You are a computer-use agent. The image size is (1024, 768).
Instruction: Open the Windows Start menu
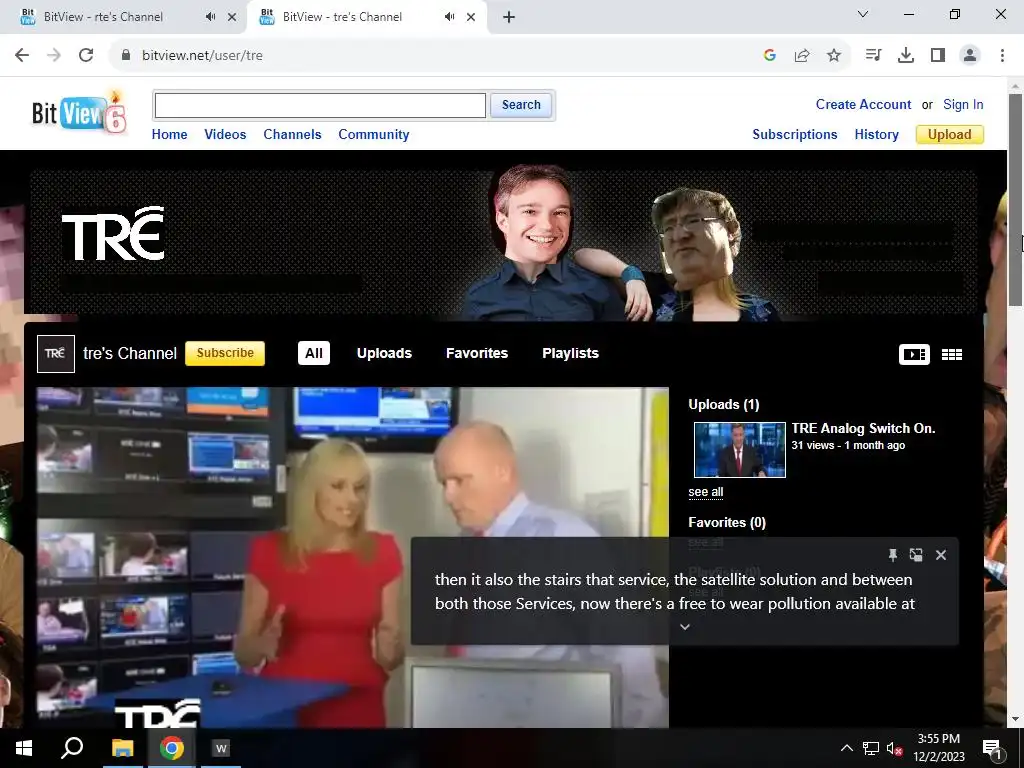(24, 748)
